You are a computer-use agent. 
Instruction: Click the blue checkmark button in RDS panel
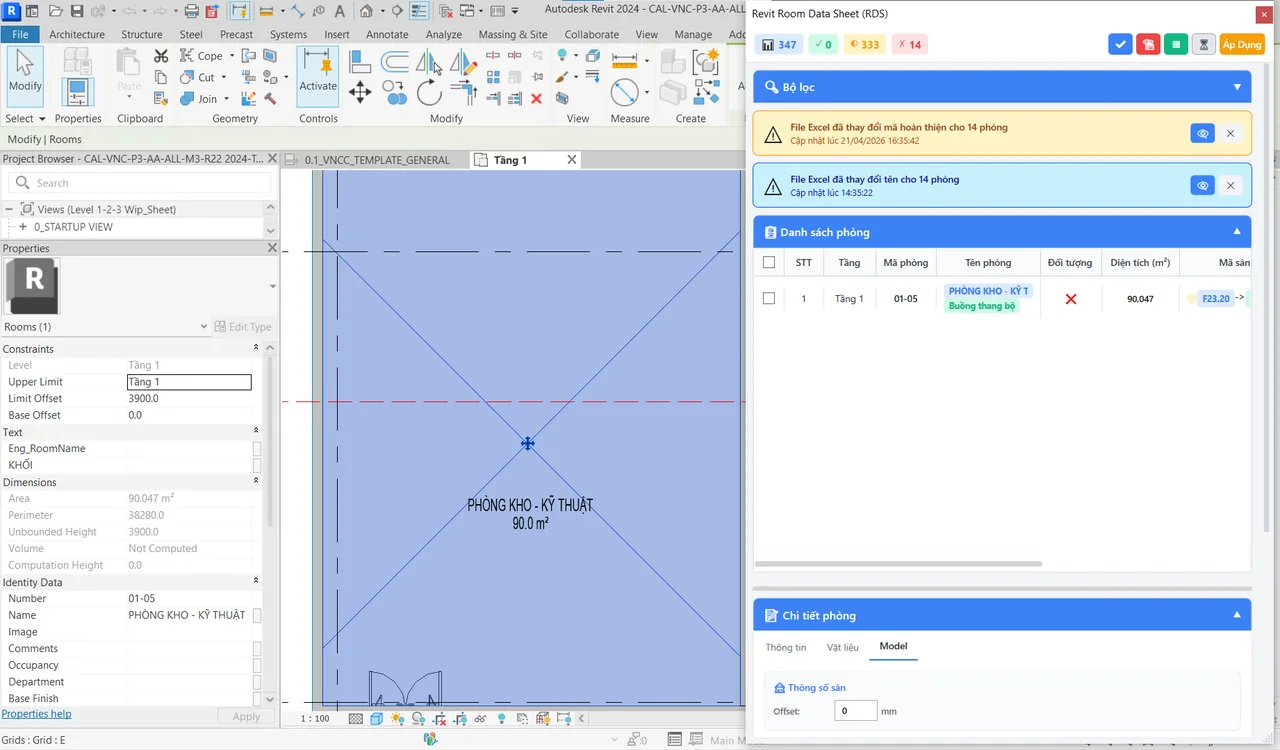click(1120, 44)
